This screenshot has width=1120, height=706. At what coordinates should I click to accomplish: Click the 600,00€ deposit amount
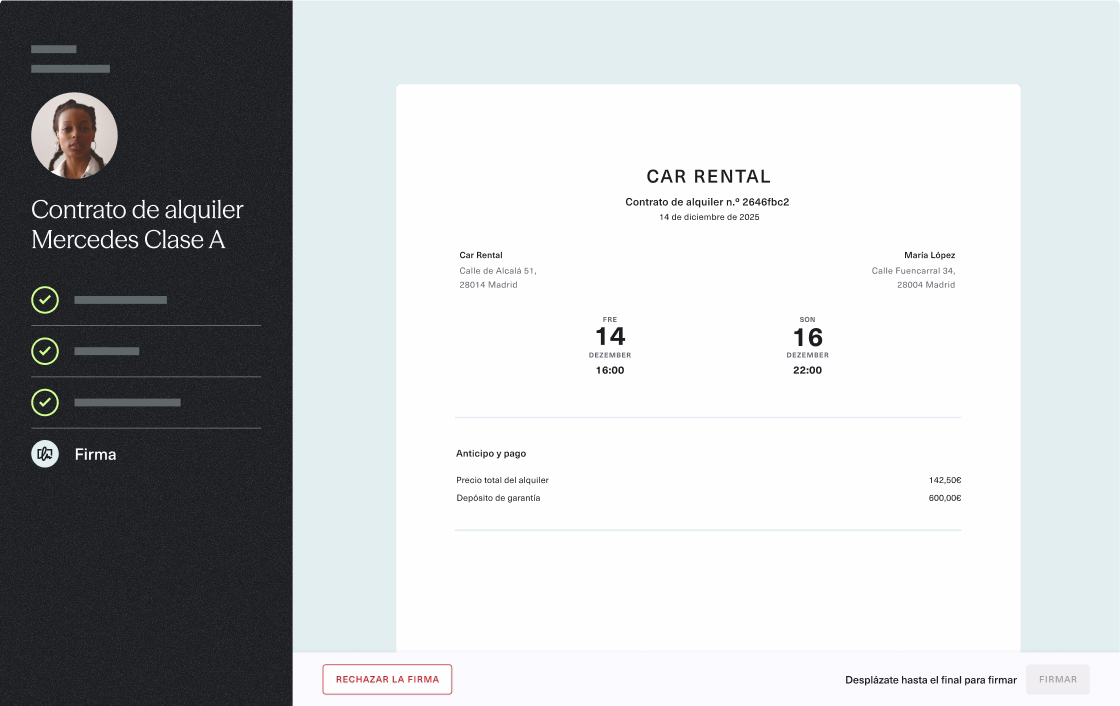coord(944,498)
